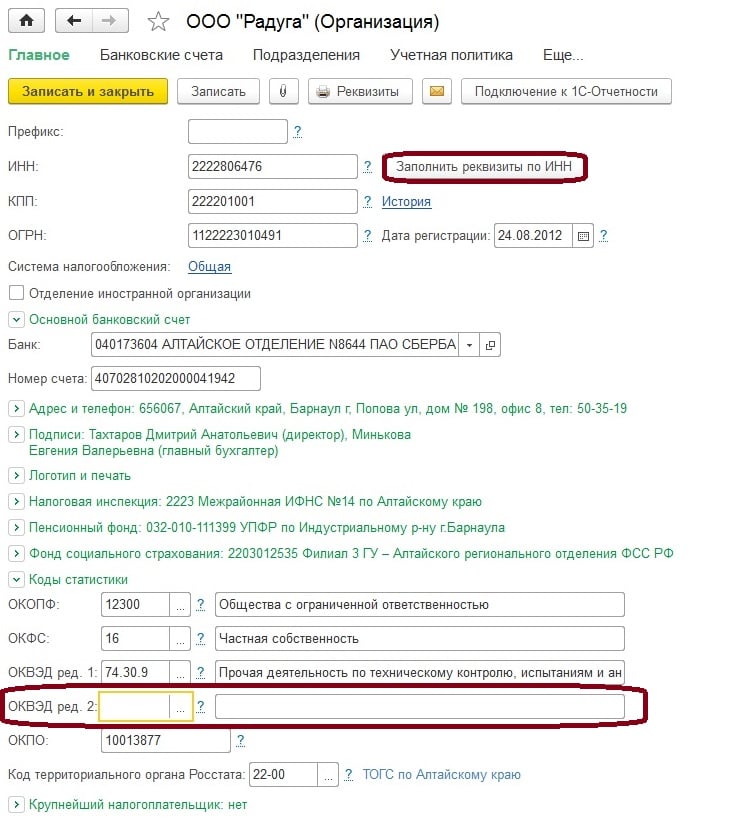Viewport: 754px width, 826px height.
Task: Open the Учетная политика tab
Action: (x=451, y=55)
